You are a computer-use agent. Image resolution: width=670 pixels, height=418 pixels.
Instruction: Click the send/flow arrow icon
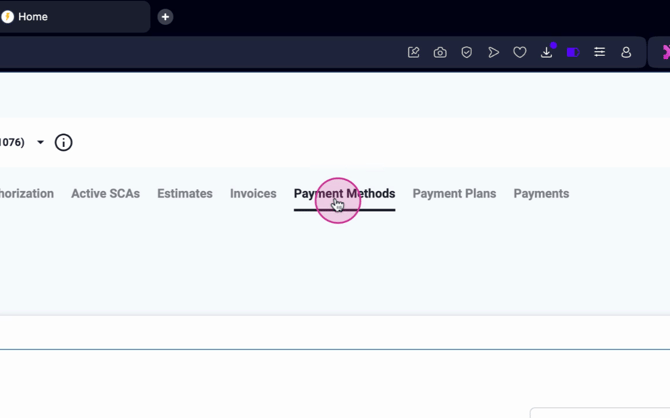click(x=493, y=52)
